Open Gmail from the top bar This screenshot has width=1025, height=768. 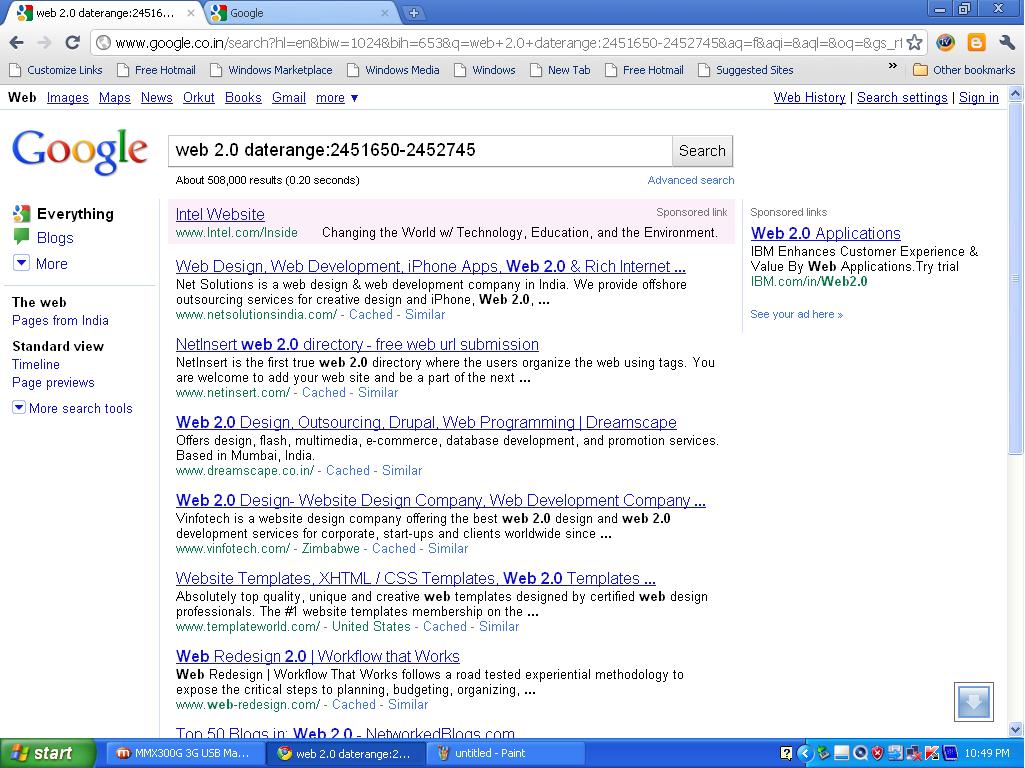[288, 97]
